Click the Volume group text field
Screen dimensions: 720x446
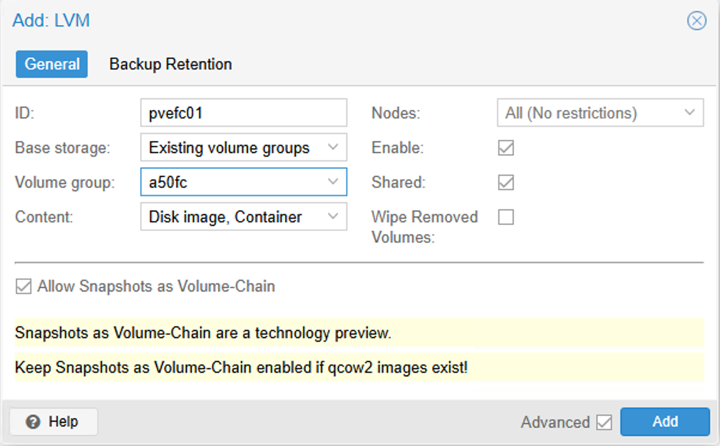(x=230, y=182)
